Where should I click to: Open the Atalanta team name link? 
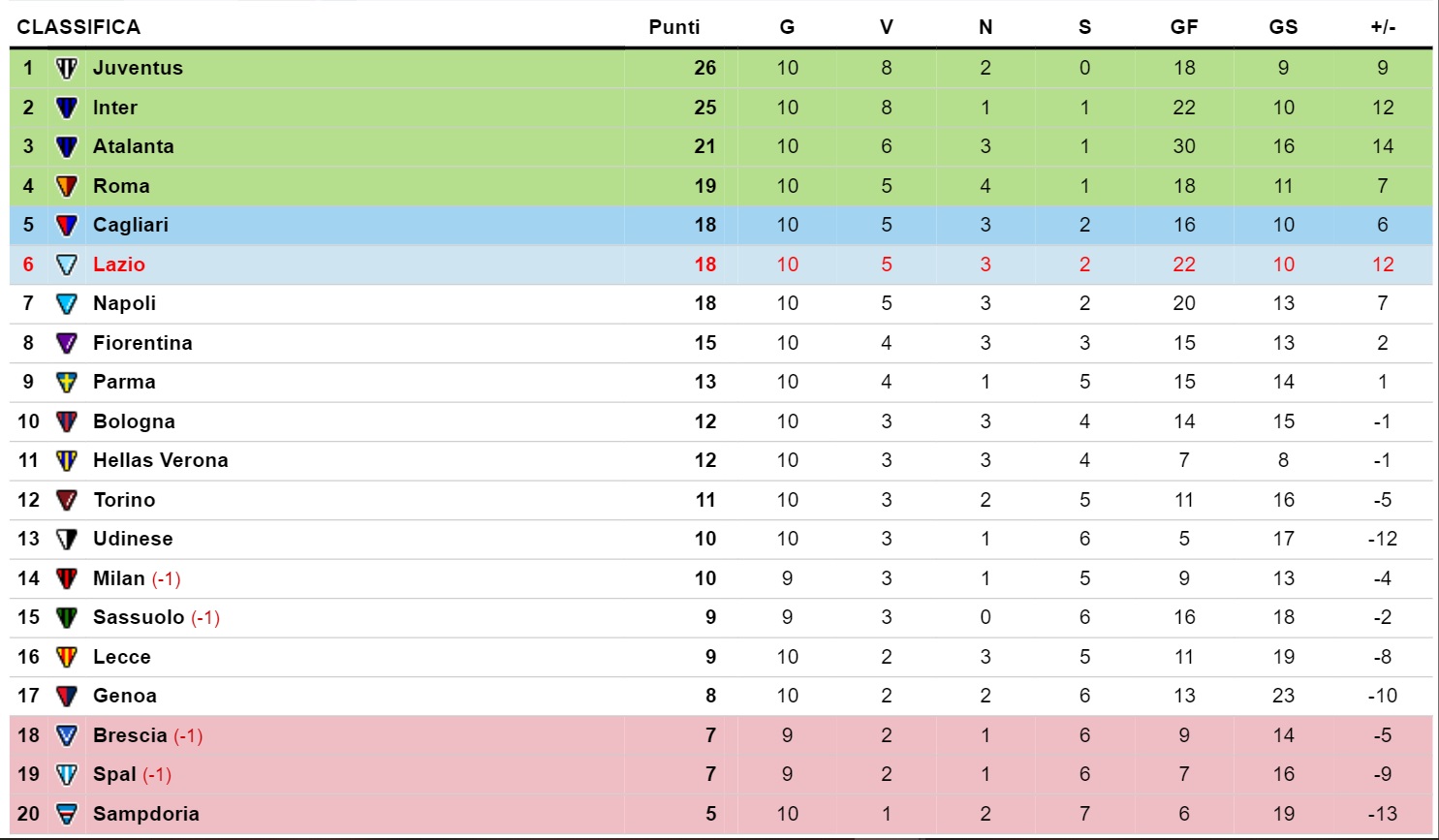tap(134, 146)
